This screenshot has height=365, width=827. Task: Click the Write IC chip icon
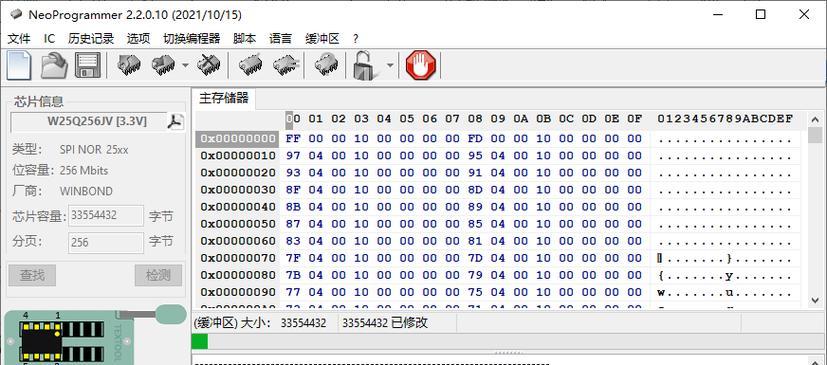[164, 65]
